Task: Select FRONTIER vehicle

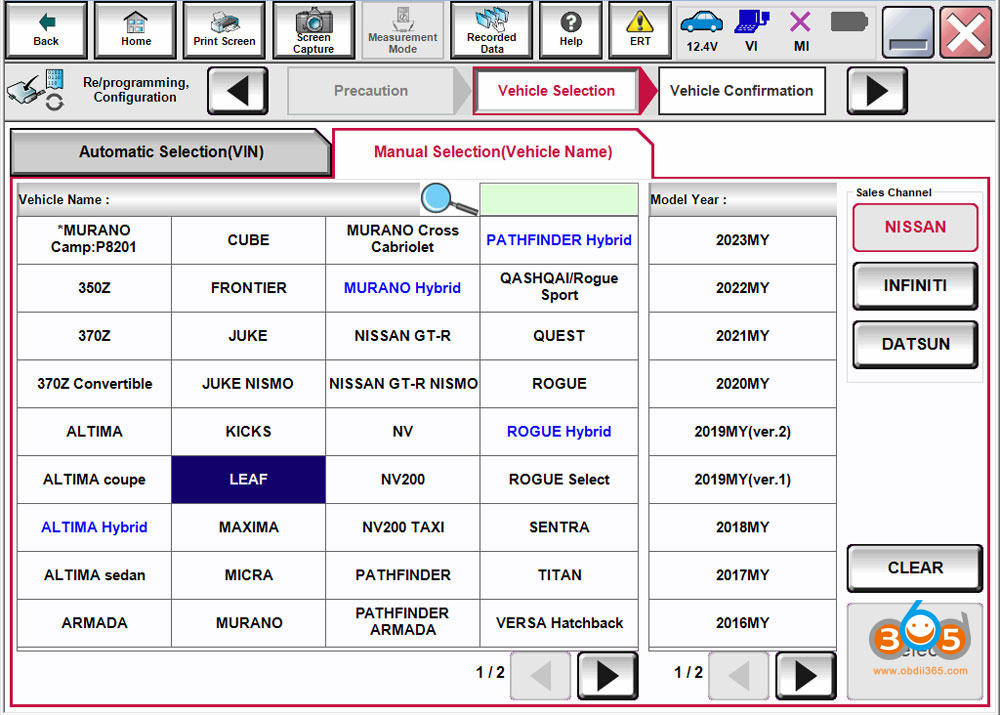Action: pos(248,288)
